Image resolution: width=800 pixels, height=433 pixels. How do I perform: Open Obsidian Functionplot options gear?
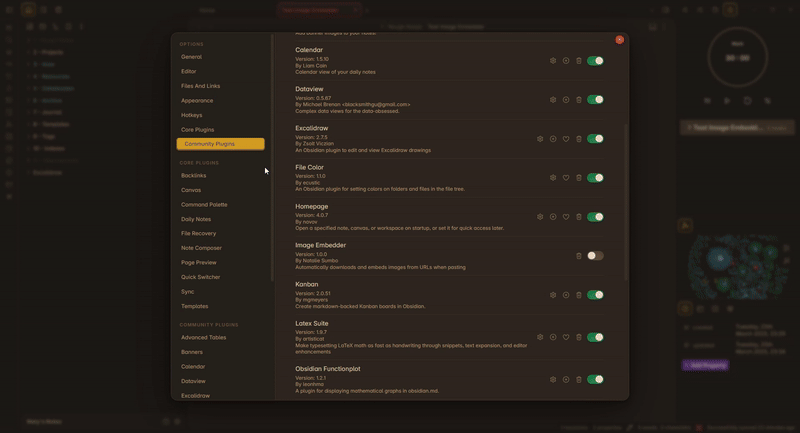click(x=553, y=379)
